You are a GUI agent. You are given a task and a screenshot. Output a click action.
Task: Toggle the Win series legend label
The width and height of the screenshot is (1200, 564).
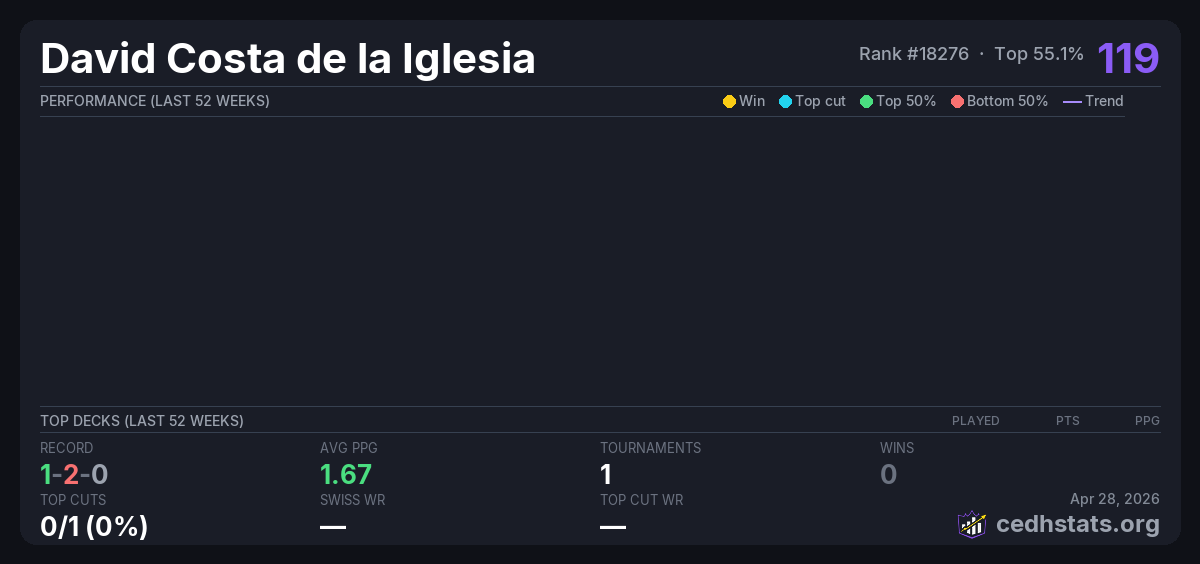[752, 101]
